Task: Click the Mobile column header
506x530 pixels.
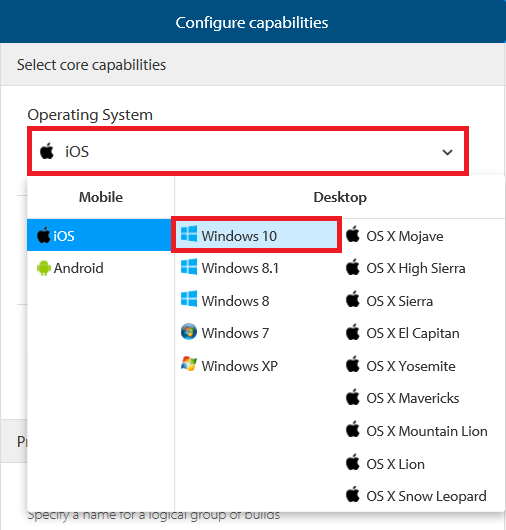Action: tap(101, 197)
